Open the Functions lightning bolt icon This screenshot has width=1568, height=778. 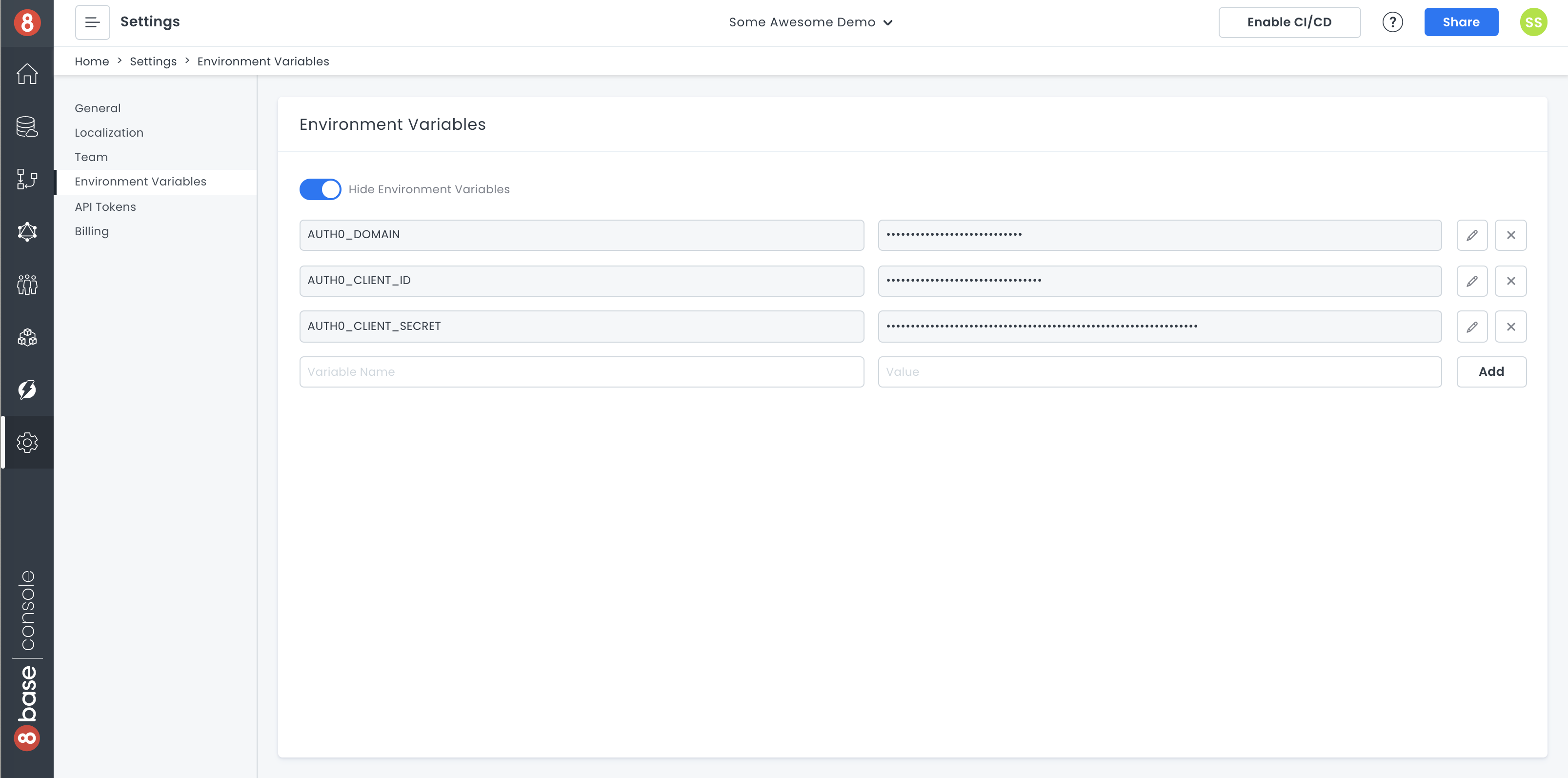[x=27, y=389]
